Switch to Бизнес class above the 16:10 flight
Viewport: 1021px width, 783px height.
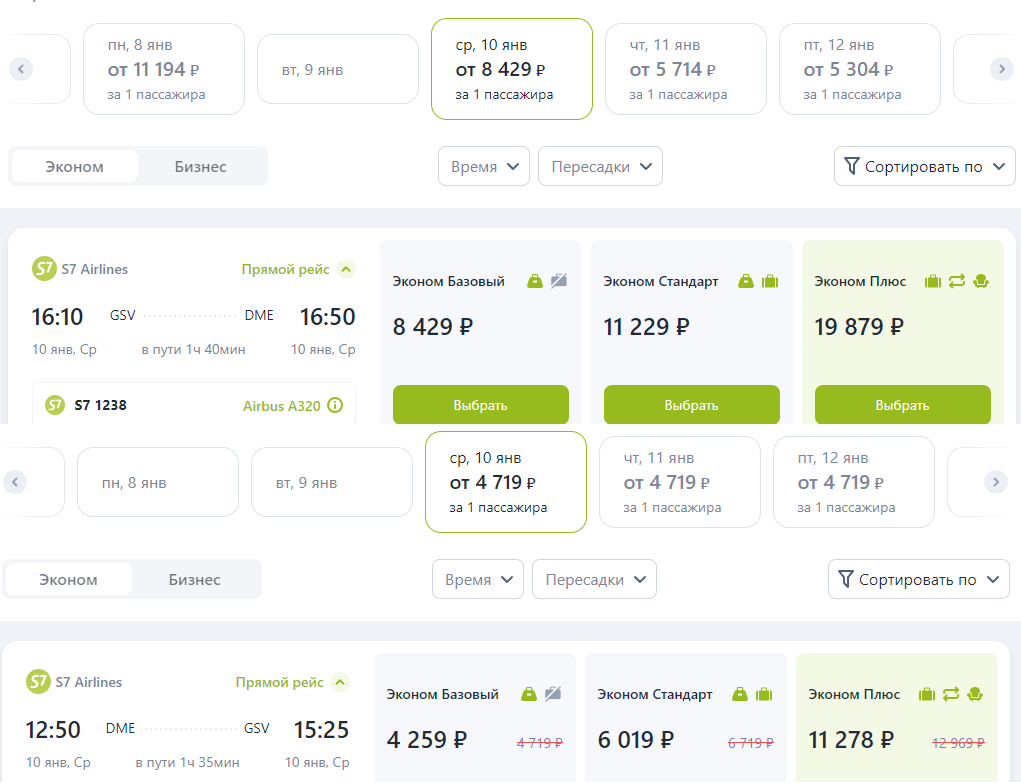pos(200,167)
